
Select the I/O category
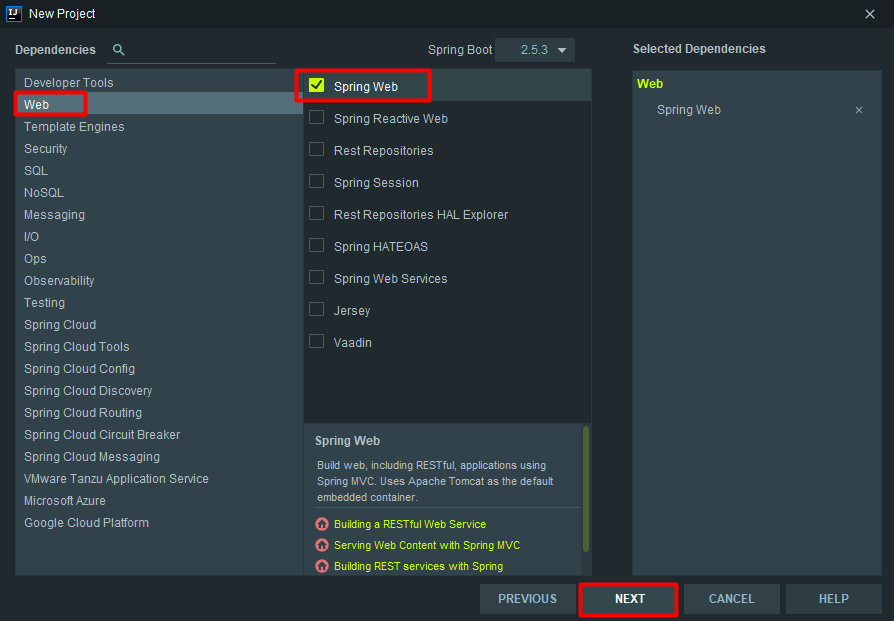(x=159, y=237)
